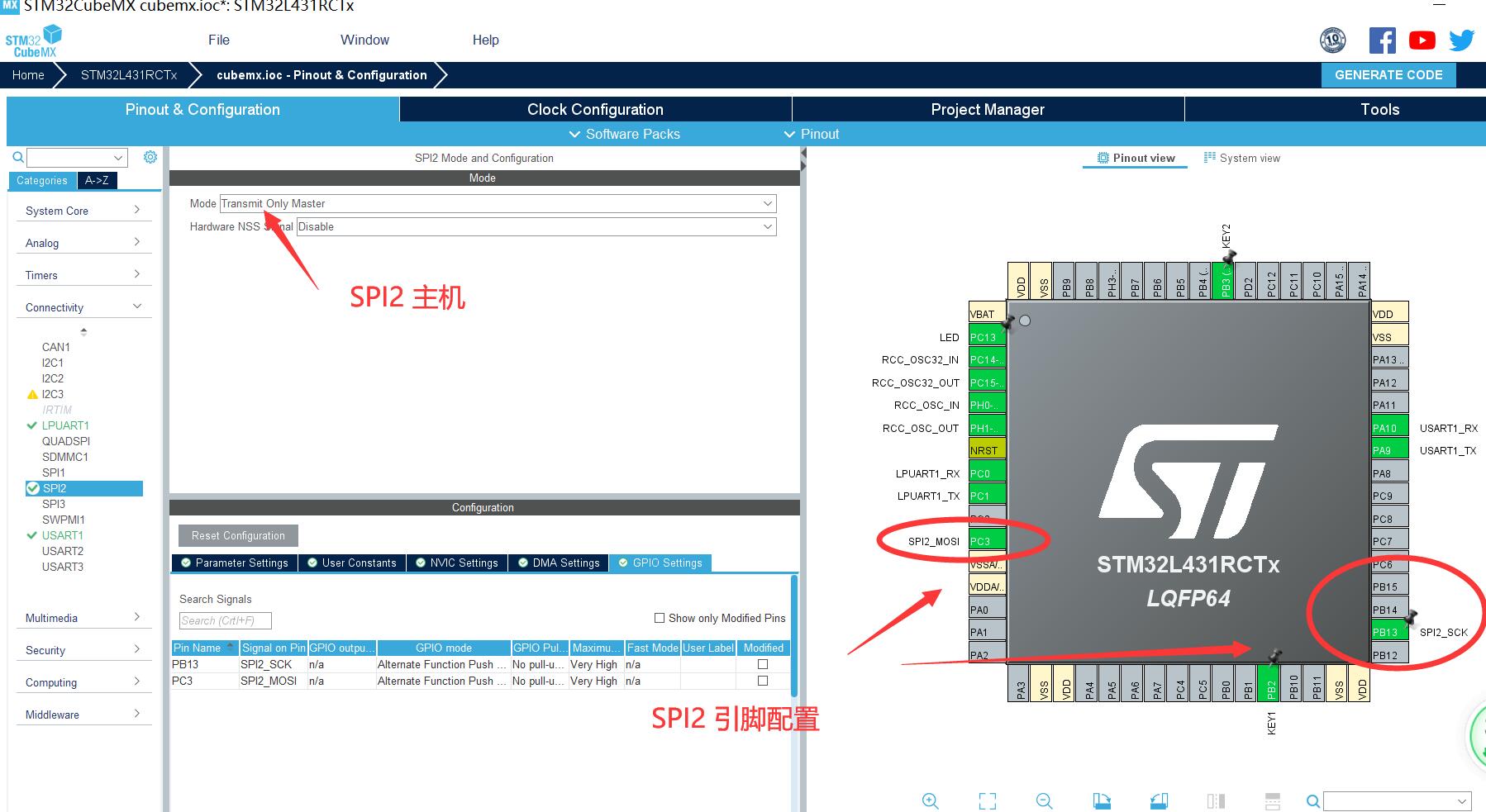Open the Facebook icon link
The height and width of the screenshot is (812, 1486).
pos(1382,40)
